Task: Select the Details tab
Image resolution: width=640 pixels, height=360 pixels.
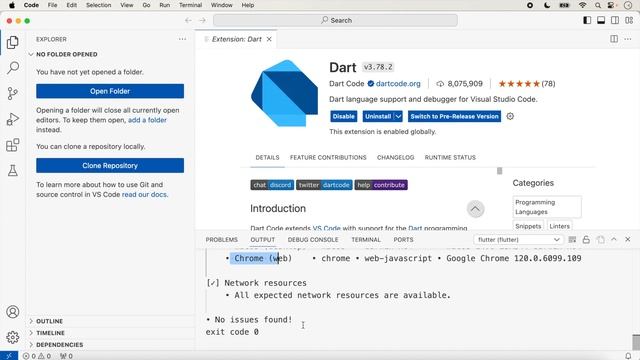Action: [x=267, y=158]
